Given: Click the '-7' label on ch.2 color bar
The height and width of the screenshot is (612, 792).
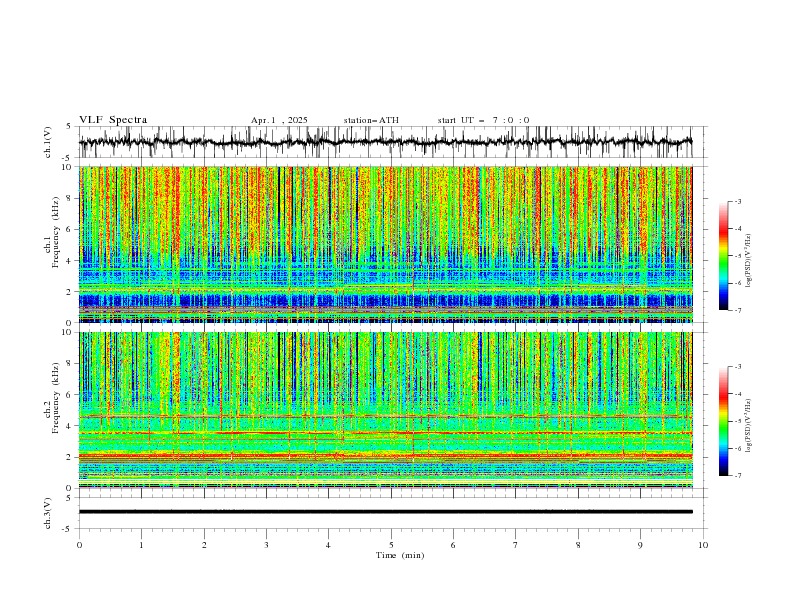Looking at the screenshot, I should (737, 476).
